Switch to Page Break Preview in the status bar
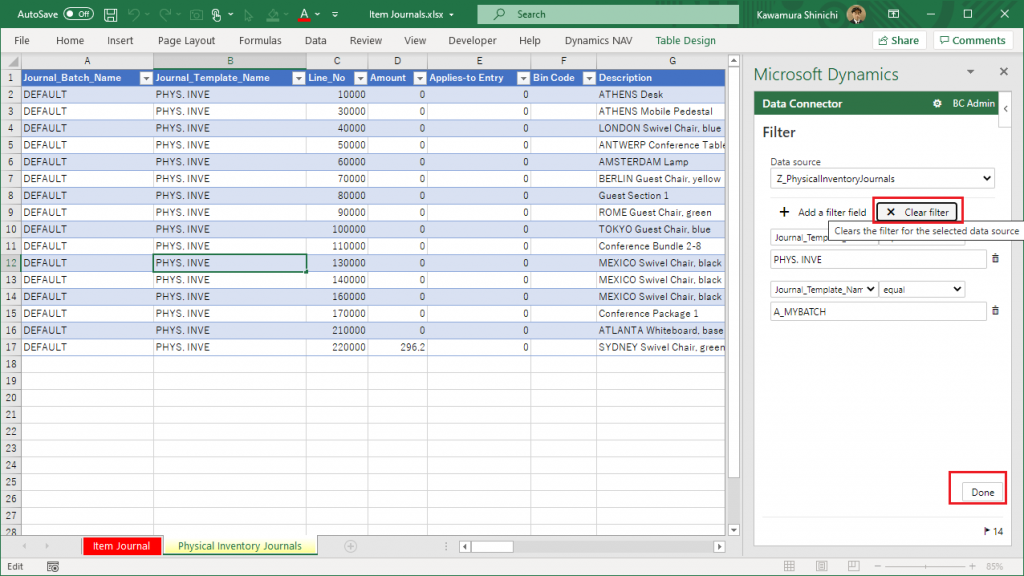The height and width of the screenshot is (576, 1024). (x=854, y=566)
